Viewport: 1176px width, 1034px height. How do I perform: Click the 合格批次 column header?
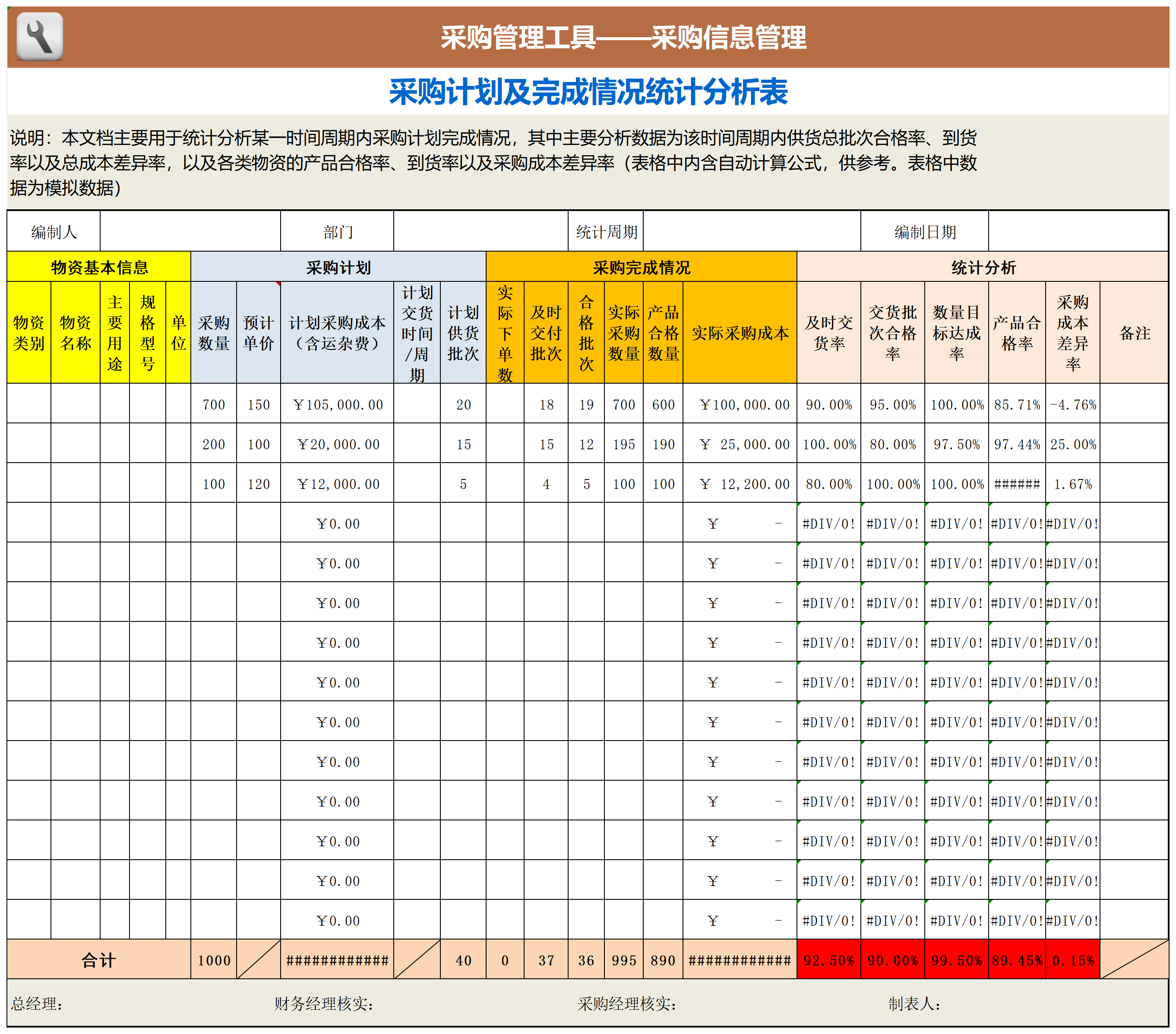pyautogui.click(x=586, y=332)
